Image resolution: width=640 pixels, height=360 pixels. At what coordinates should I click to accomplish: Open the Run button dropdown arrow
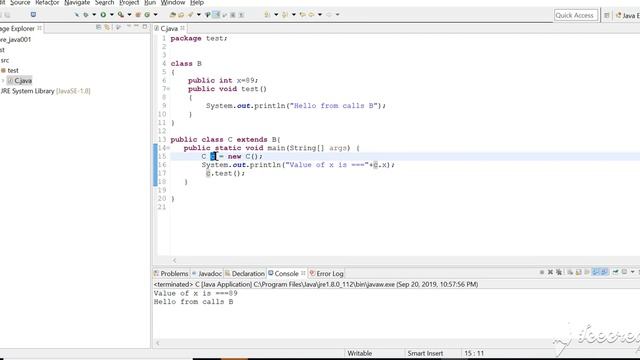pos(112,15)
